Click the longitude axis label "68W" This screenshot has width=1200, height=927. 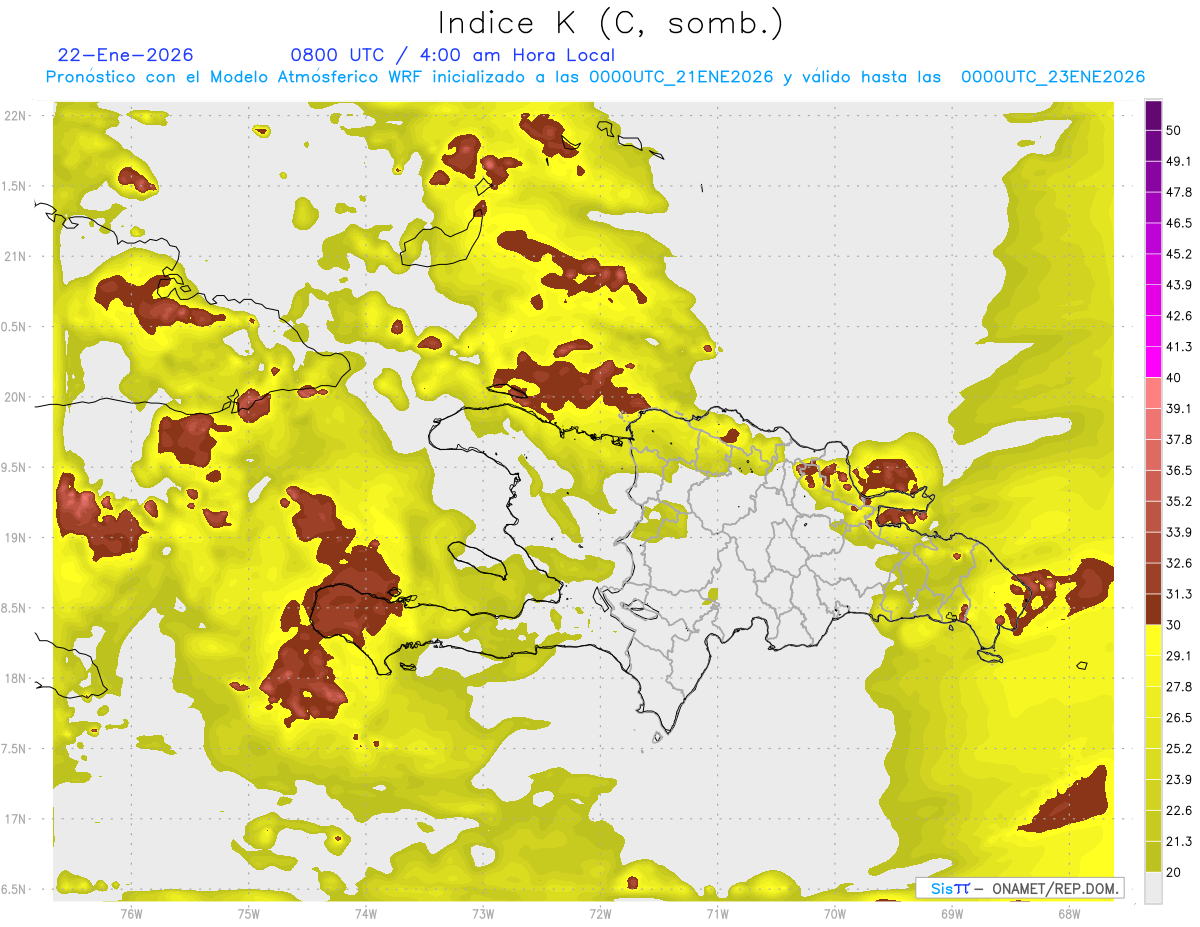(1069, 913)
